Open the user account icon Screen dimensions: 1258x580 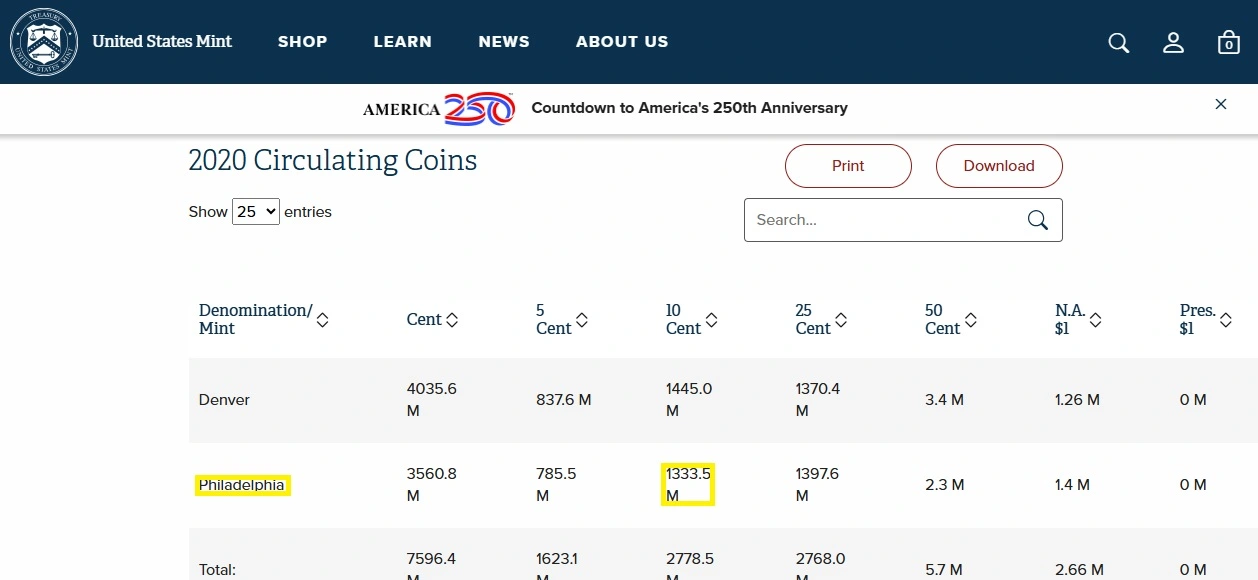pyautogui.click(x=1174, y=42)
